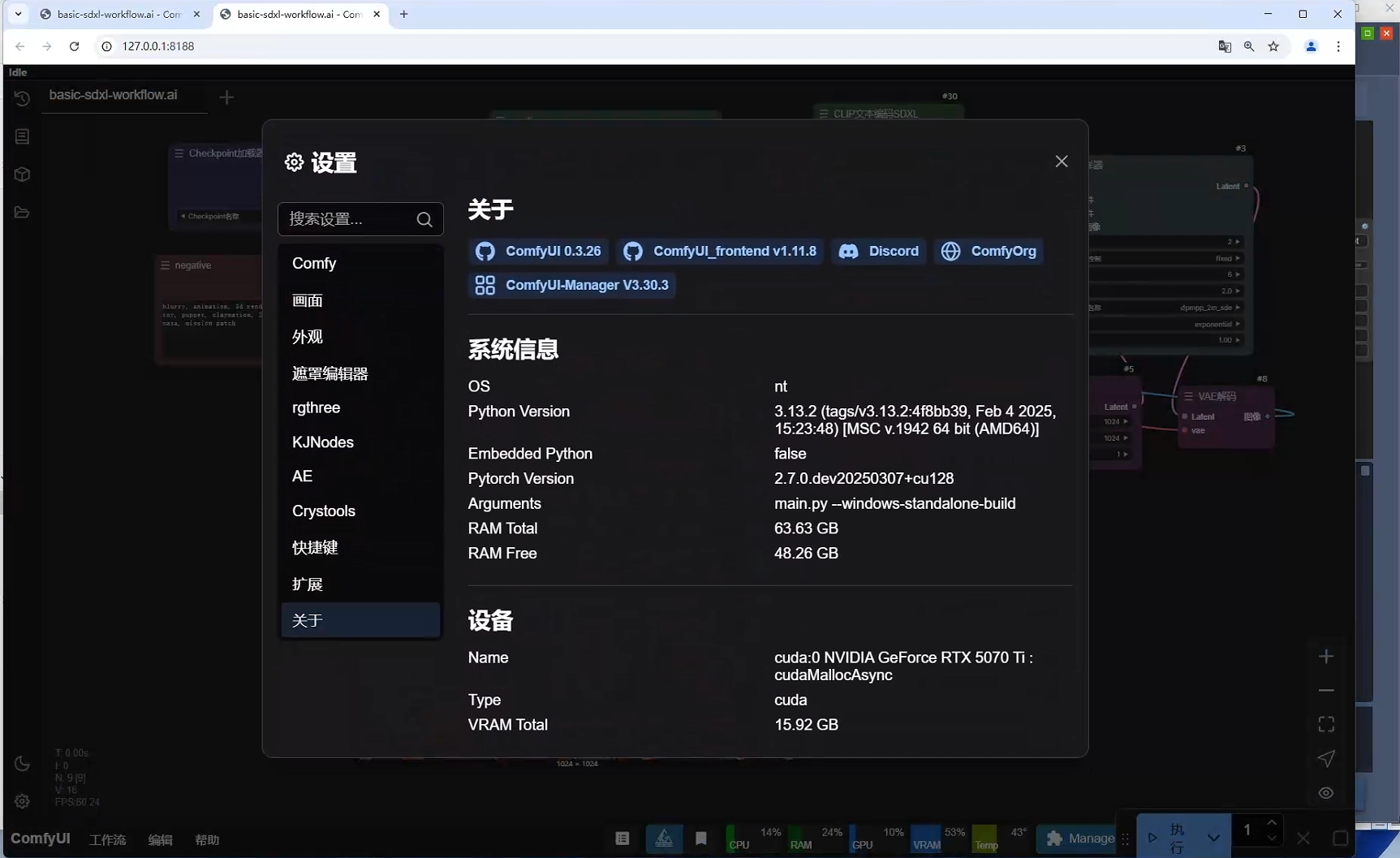Select the 画面 settings category

point(360,300)
